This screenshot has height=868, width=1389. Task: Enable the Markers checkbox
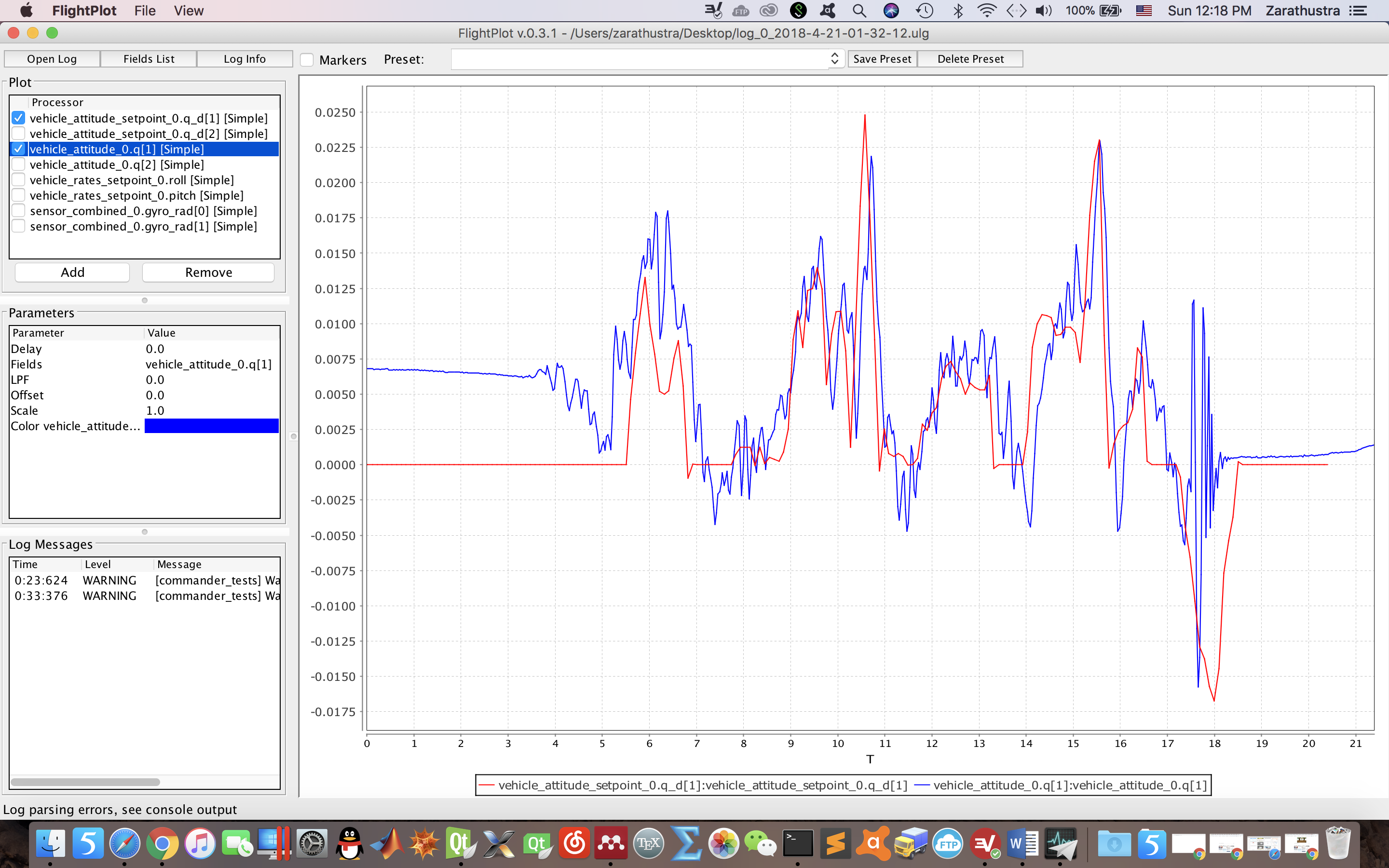tap(308, 59)
